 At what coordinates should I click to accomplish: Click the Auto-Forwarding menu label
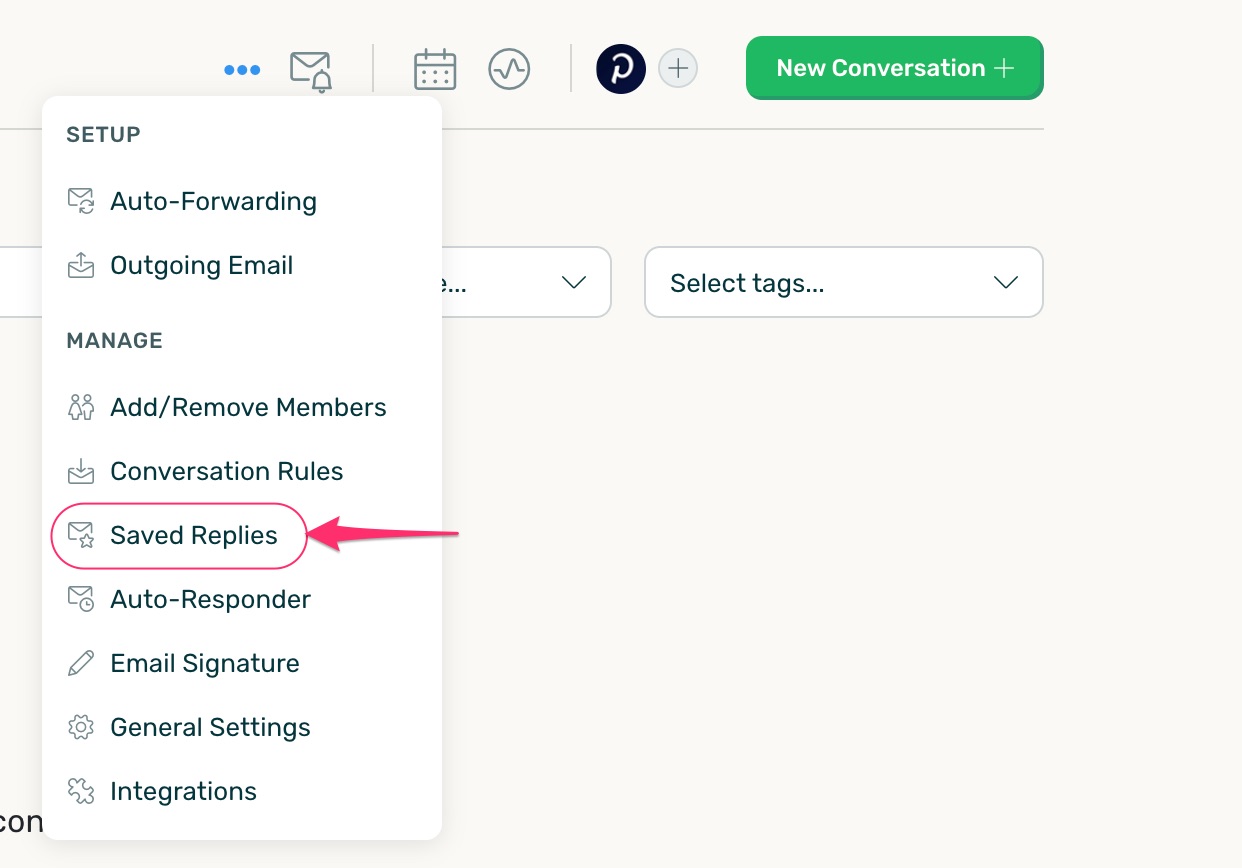213,201
